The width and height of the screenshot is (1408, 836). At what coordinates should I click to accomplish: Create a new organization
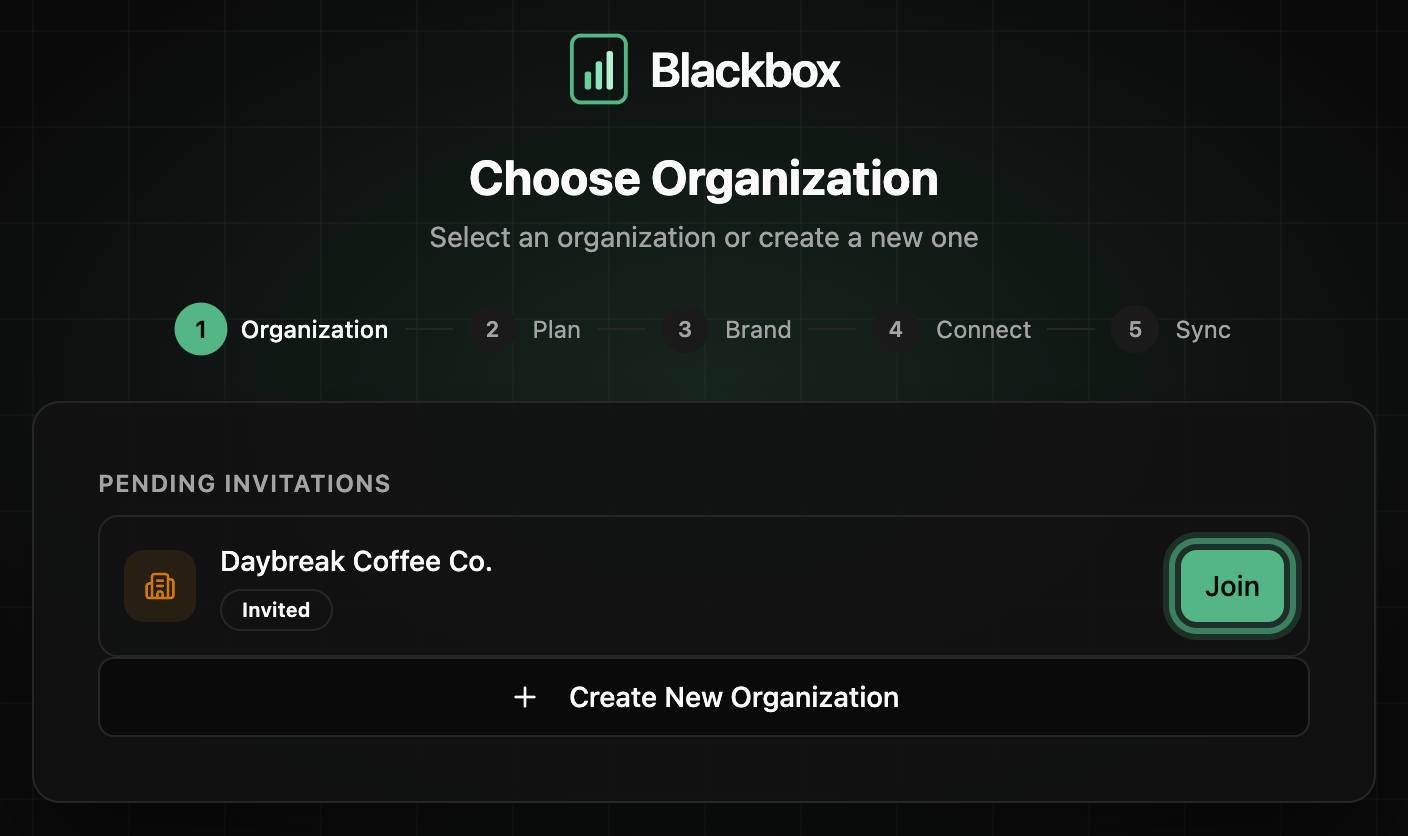(x=704, y=697)
